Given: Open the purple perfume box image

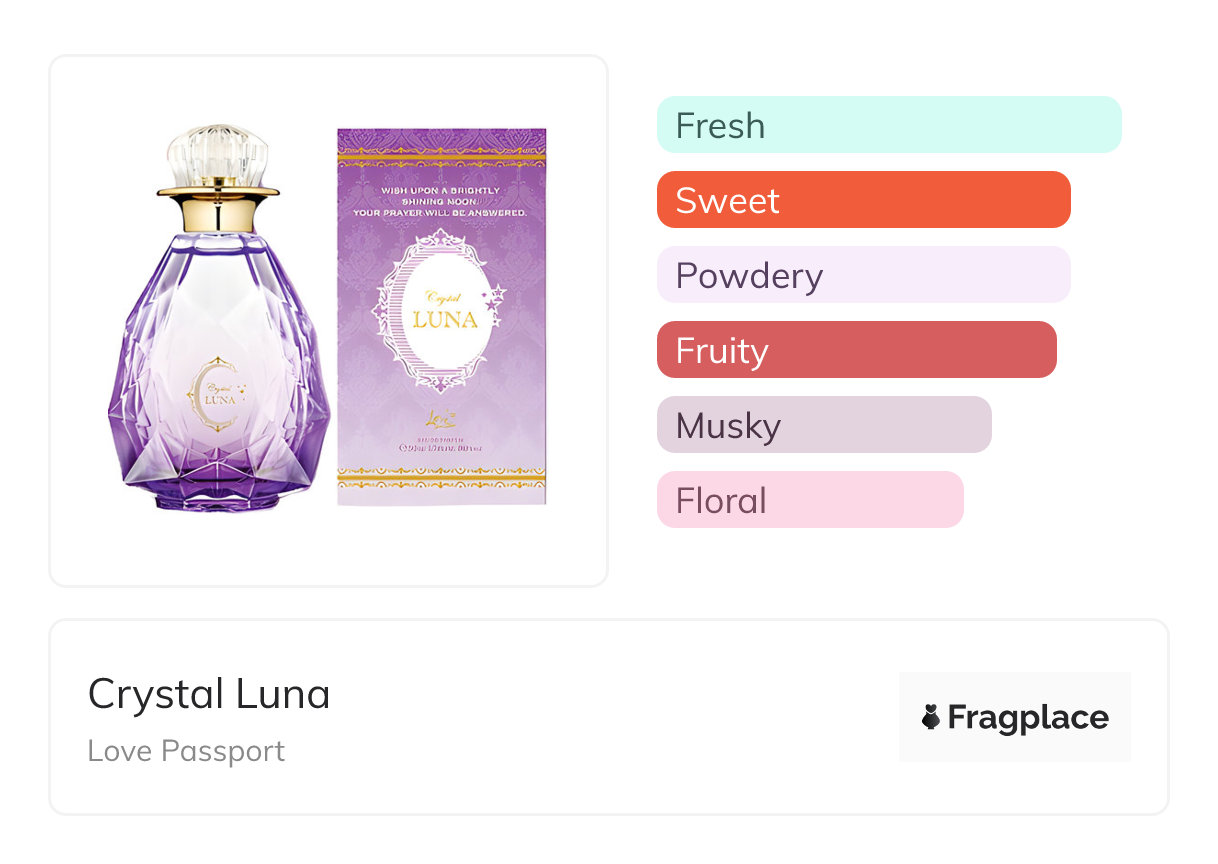Looking at the screenshot, I should click(441, 316).
